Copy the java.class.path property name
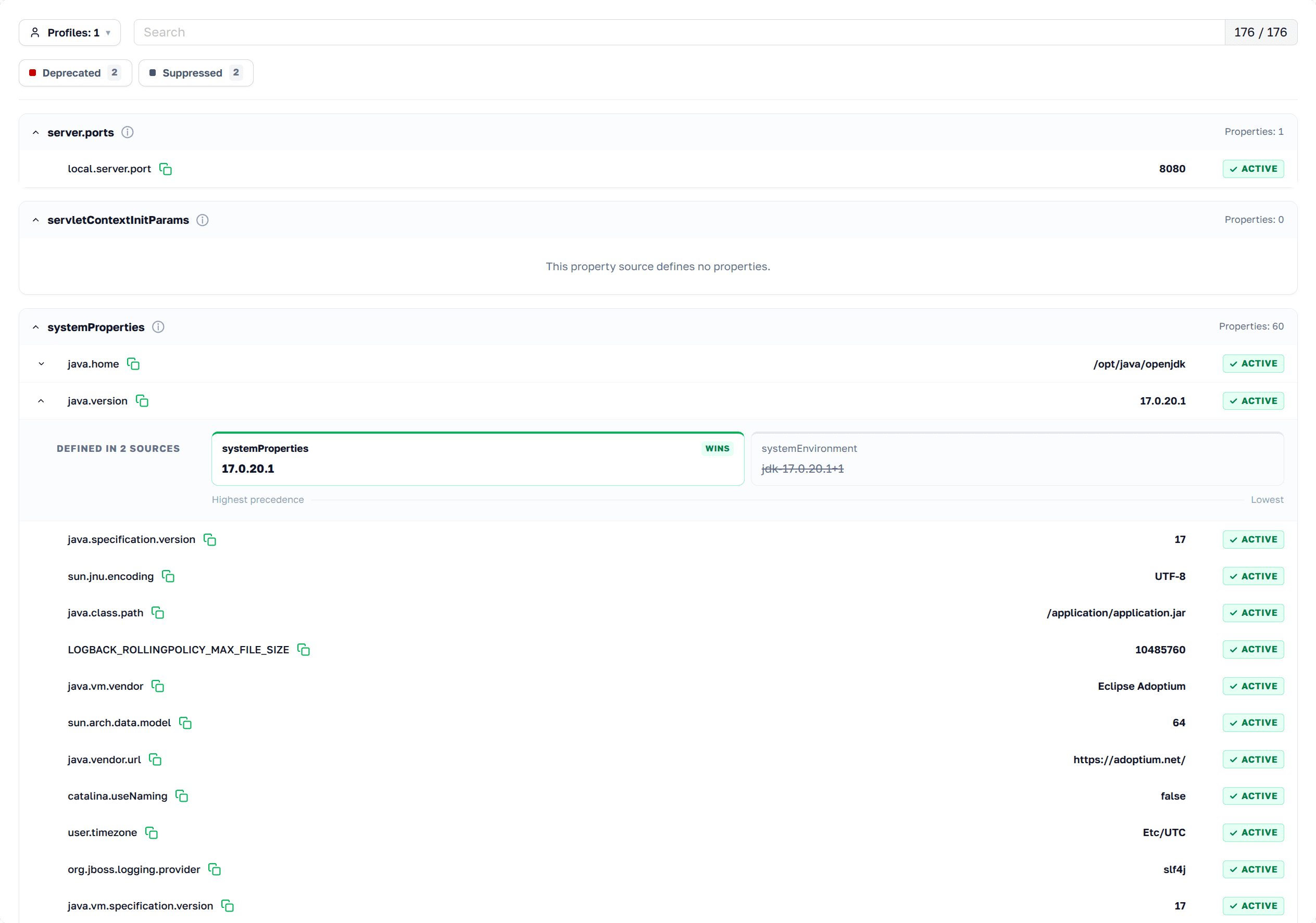Viewport: 1316px width, 923px height. [158, 613]
